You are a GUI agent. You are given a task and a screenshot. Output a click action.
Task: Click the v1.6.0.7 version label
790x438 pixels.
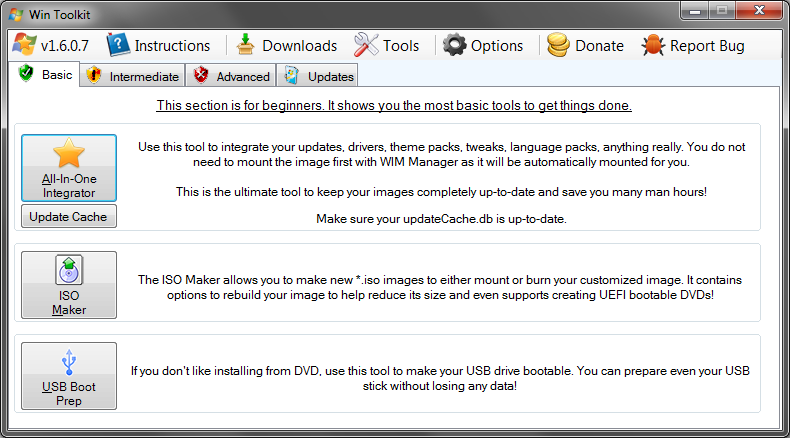[64, 46]
